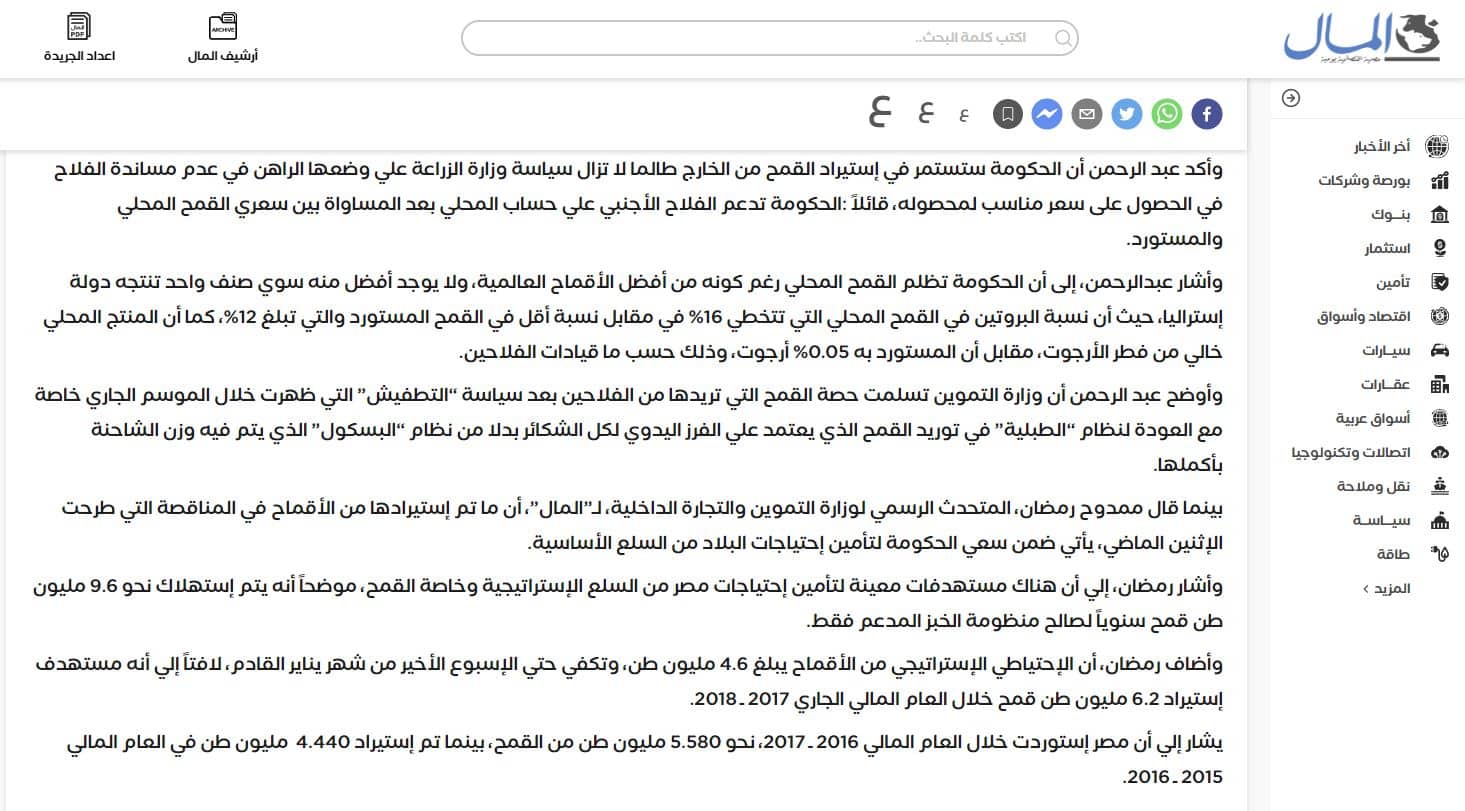The image size is (1465, 811).
Task: Open the بورصة وشركات category
Action: (1380, 180)
